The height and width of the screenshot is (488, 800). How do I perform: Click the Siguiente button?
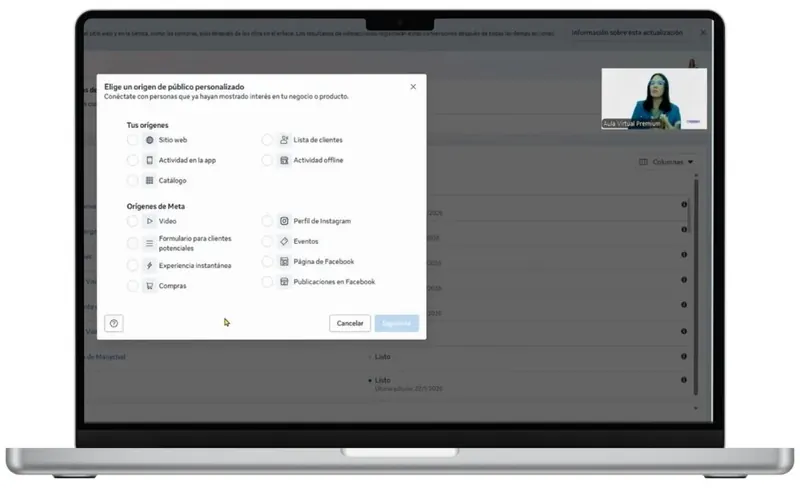[x=396, y=323]
